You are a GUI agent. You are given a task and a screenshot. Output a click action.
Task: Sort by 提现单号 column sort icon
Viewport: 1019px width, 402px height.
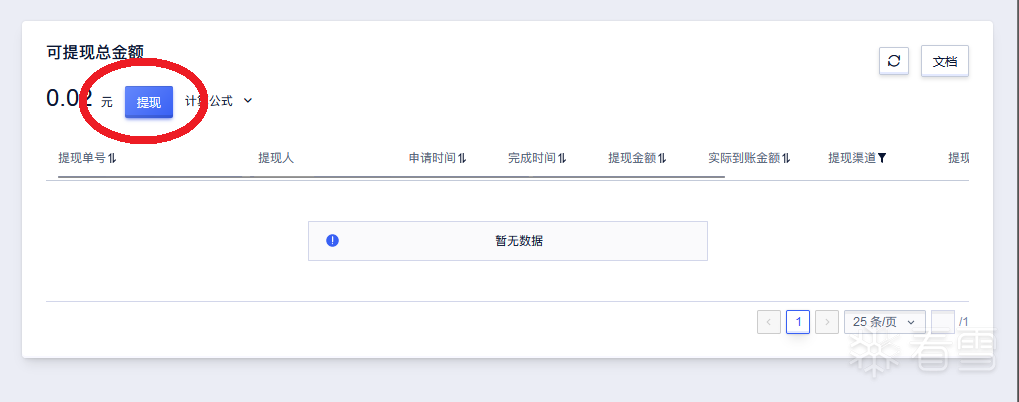[x=112, y=158]
